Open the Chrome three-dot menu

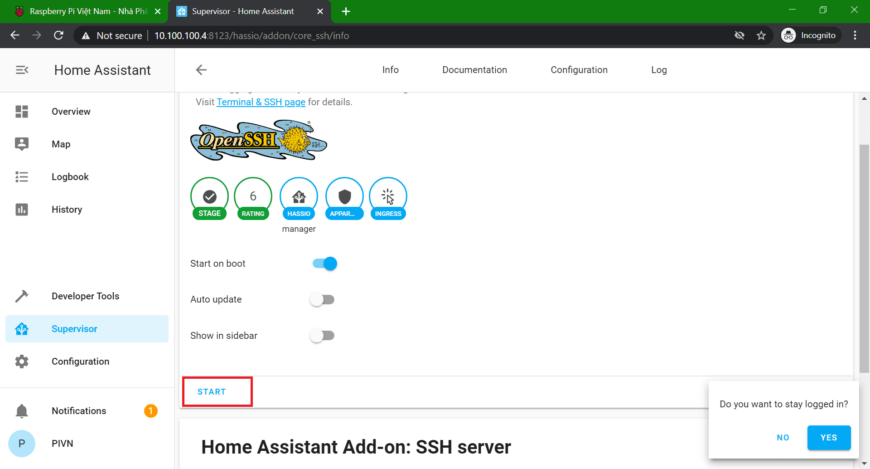[x=855, y=35]
